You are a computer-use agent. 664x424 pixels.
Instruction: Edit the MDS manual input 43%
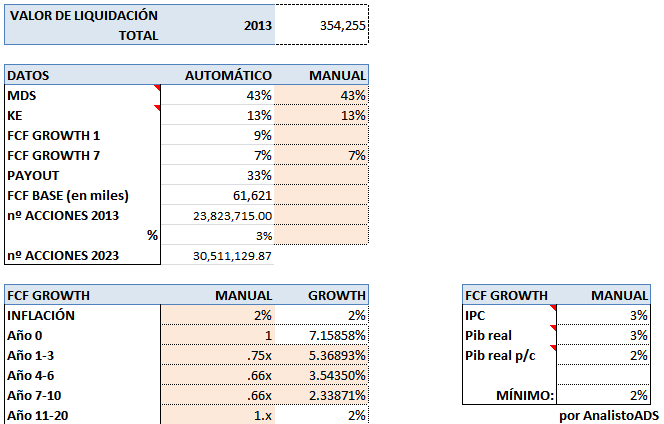[x=321, y=95]
